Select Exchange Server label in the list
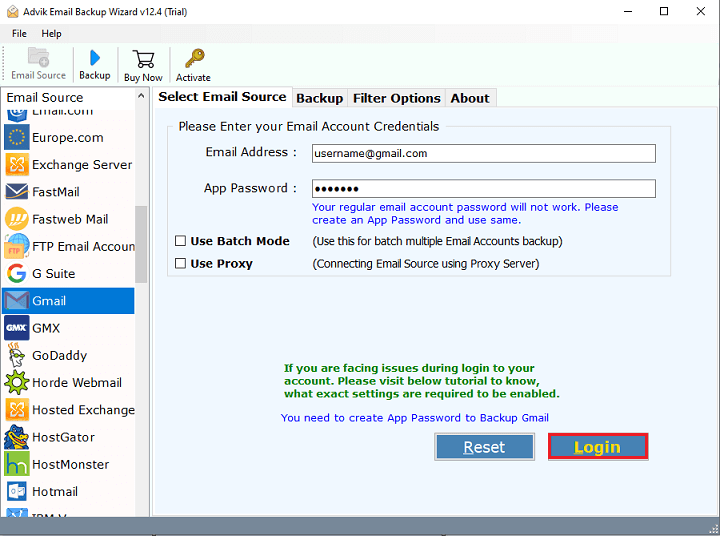 82,165
